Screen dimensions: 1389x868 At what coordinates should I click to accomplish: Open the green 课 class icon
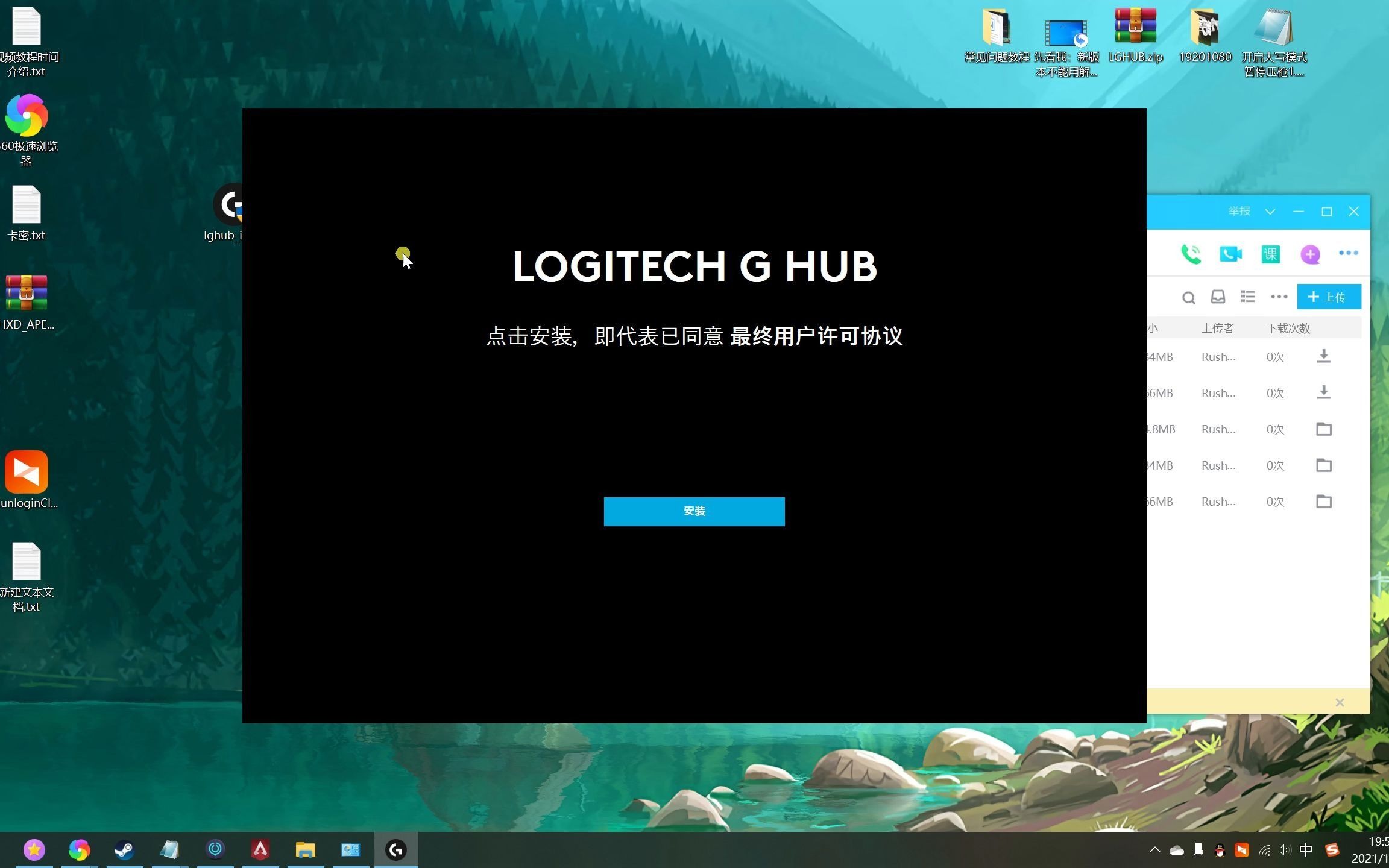pyautogui.click(x=1270, y=254)
